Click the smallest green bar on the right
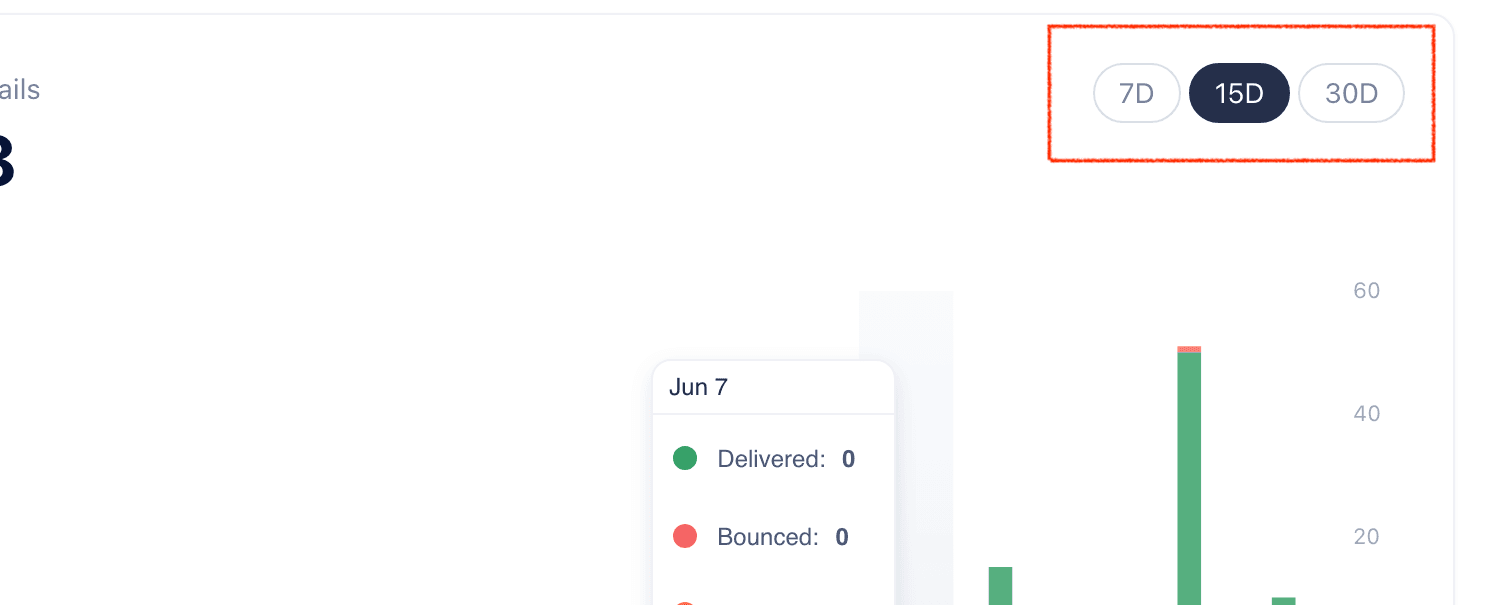 1283,600
